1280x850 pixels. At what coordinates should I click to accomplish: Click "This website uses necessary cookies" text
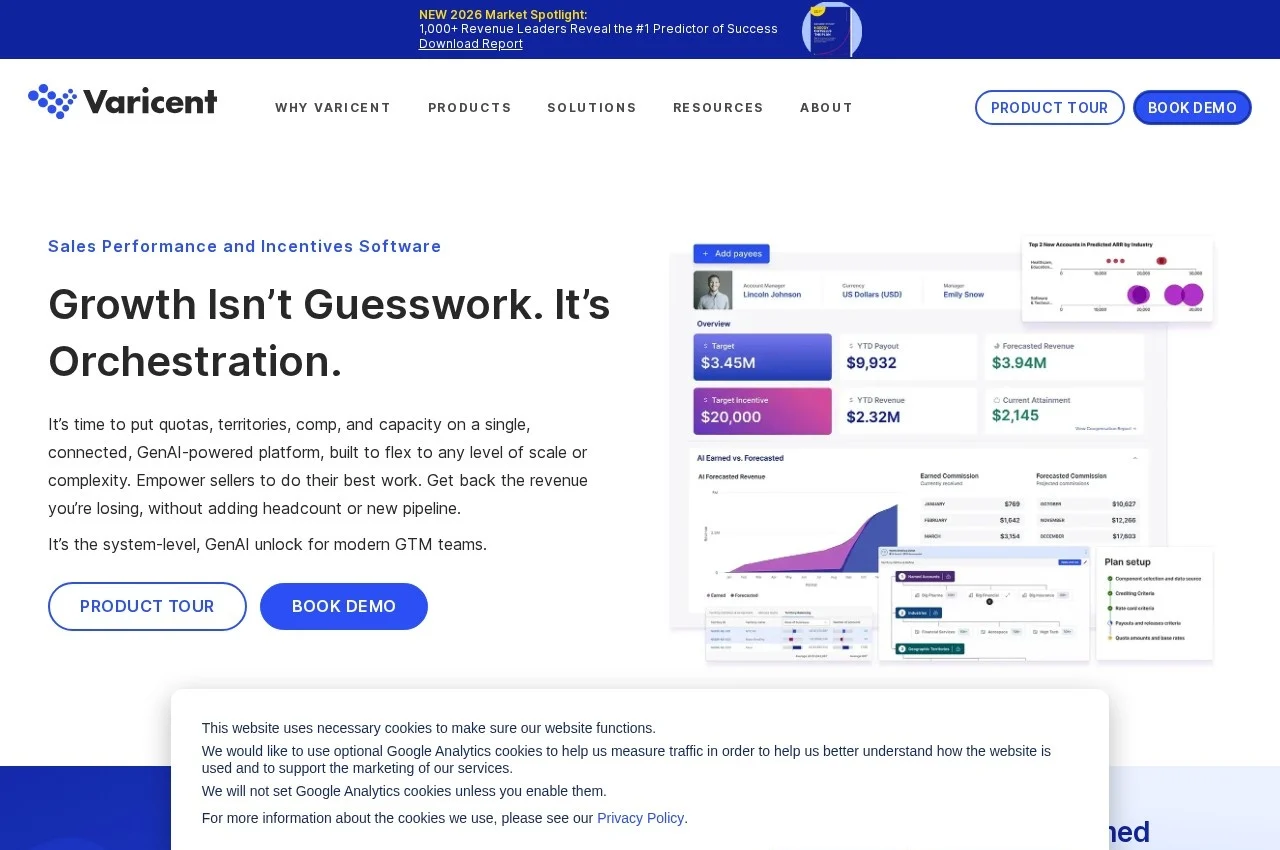(x=429, y=728)
